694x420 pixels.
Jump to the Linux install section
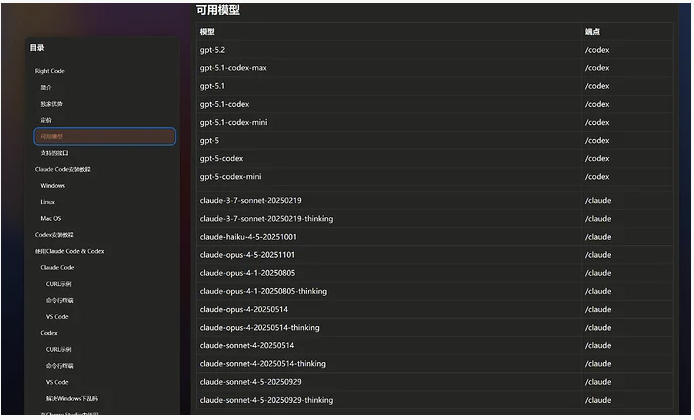click(x=47, y=202)
